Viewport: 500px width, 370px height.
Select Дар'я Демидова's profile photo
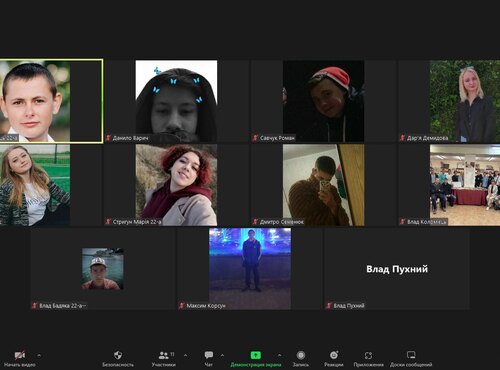[465, 101]
